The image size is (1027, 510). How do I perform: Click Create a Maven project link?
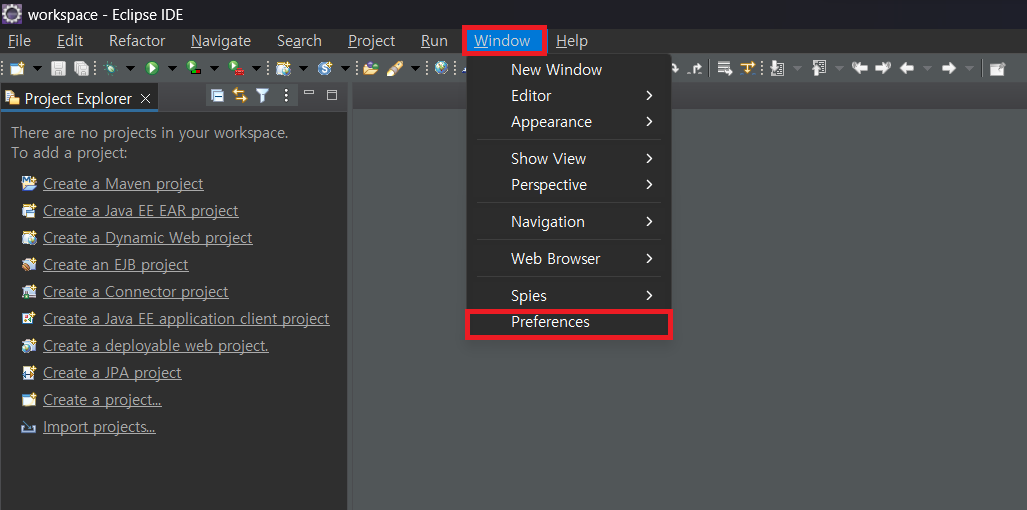point(123,184)
